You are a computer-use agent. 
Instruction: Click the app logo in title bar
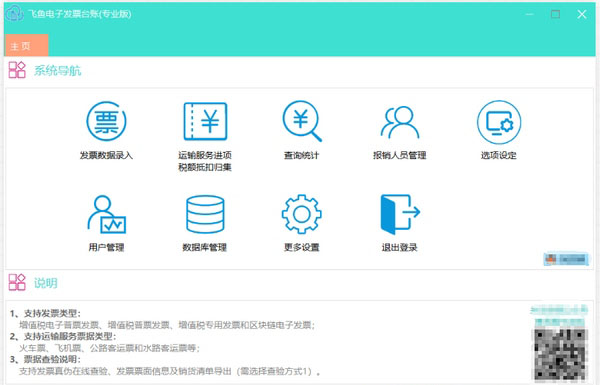(x=15, y=13)
